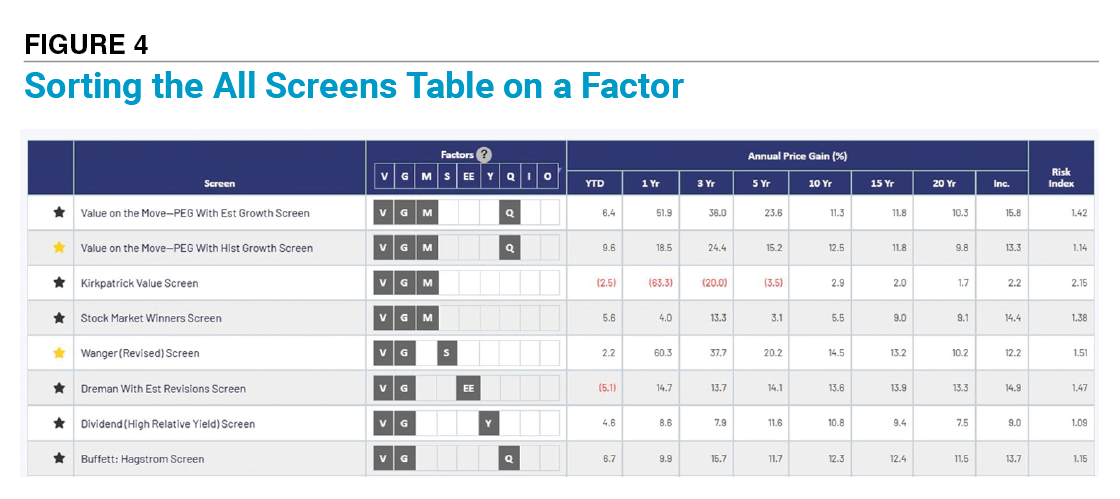Click the S factor badge in Wanger row
The image size is (1120, 499).
click(447, 353)
